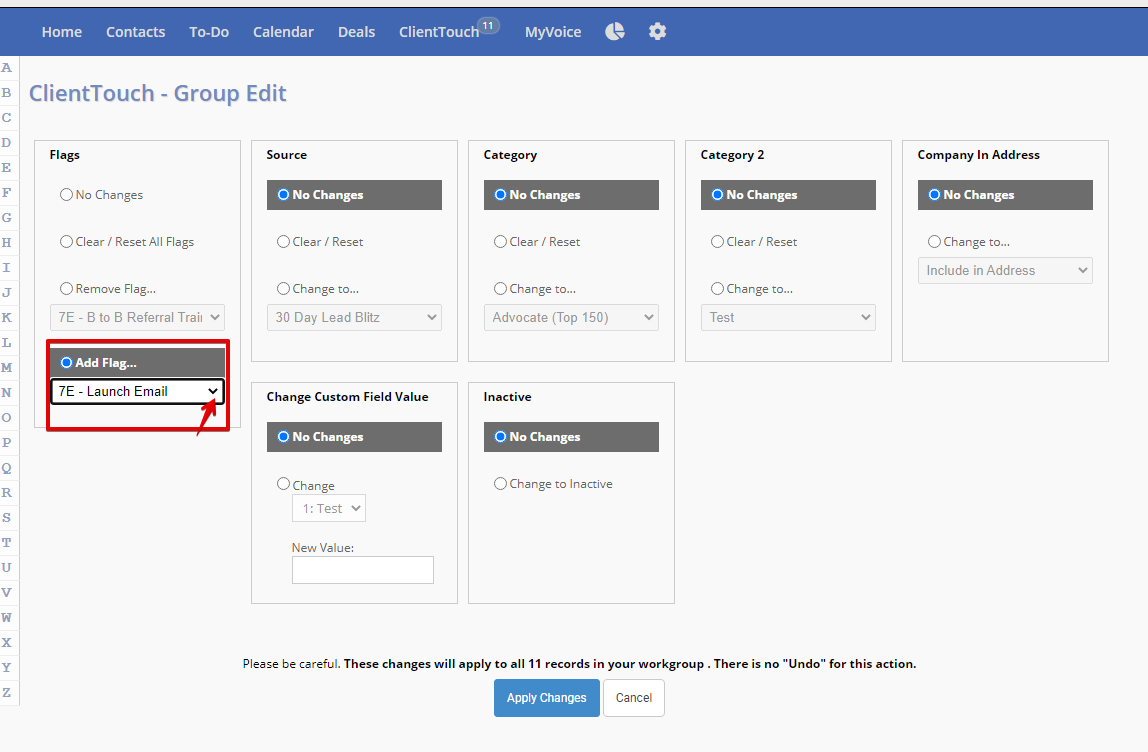The width and height of the screenshot is (1148, 752).
Task: Choose Change to under Company In Address
Action: (x=934, y=242)
